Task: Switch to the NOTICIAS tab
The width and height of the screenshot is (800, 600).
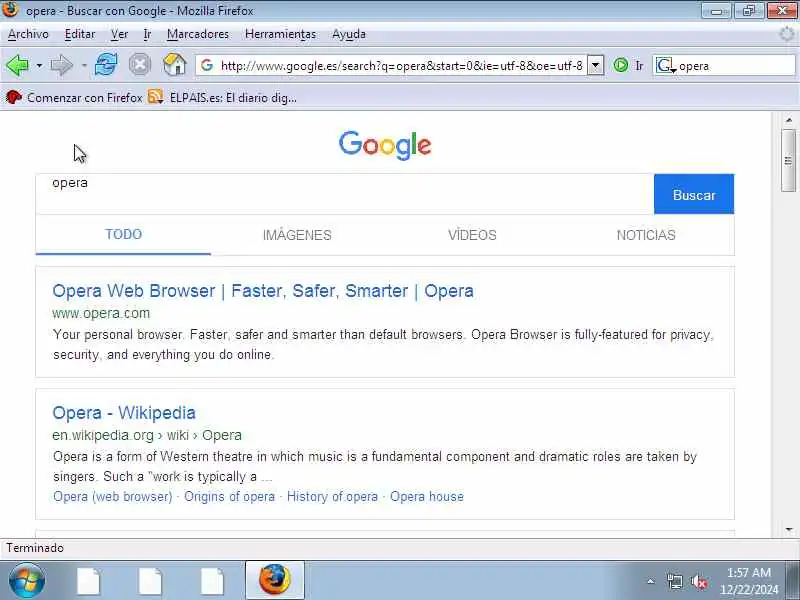Action: [x=646, y=235]
